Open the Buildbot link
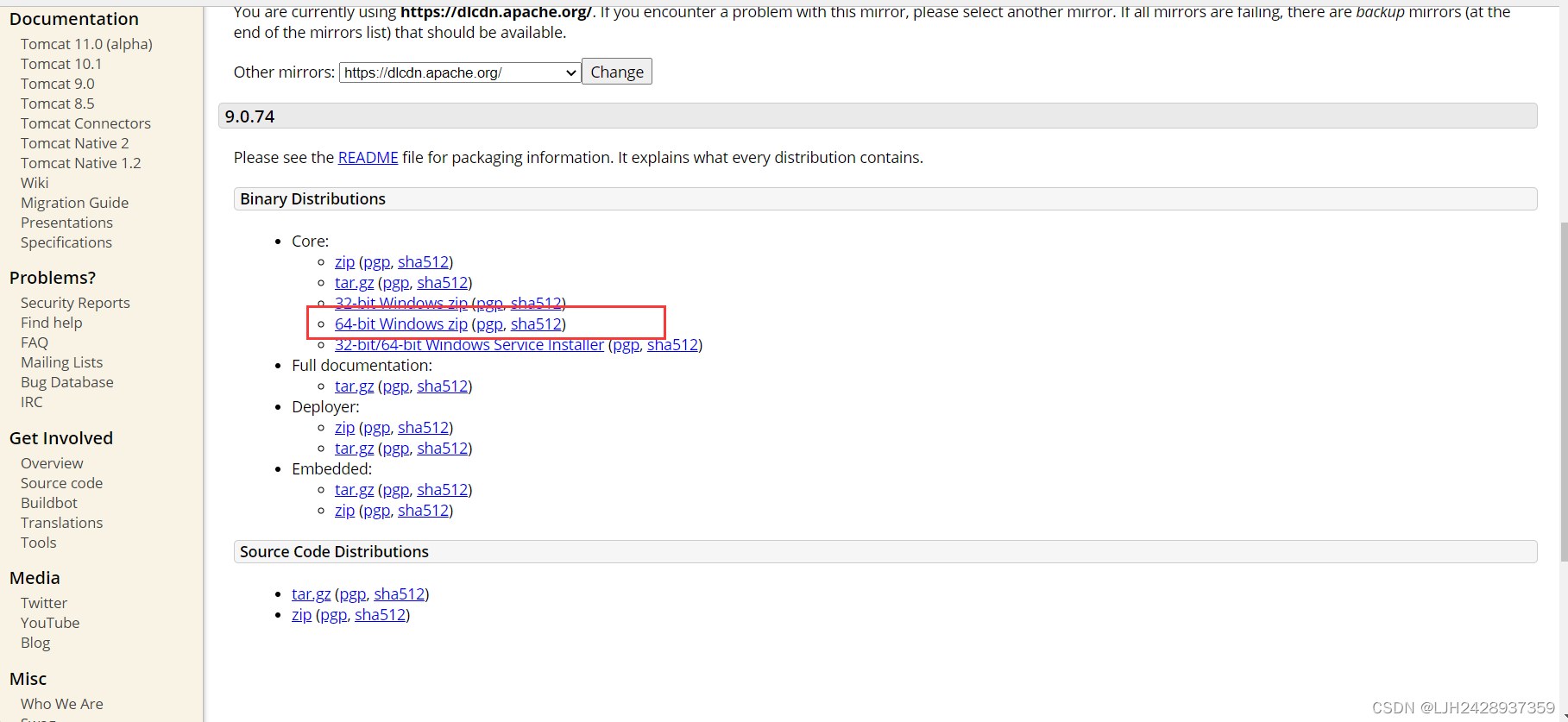The width and height of the screenshot is (1568, 722). [49, 503]
